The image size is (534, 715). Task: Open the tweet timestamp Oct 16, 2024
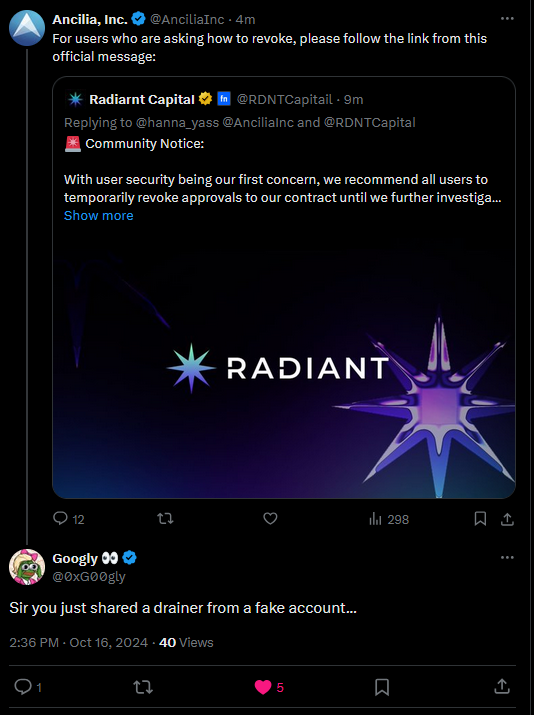point(109,642)
